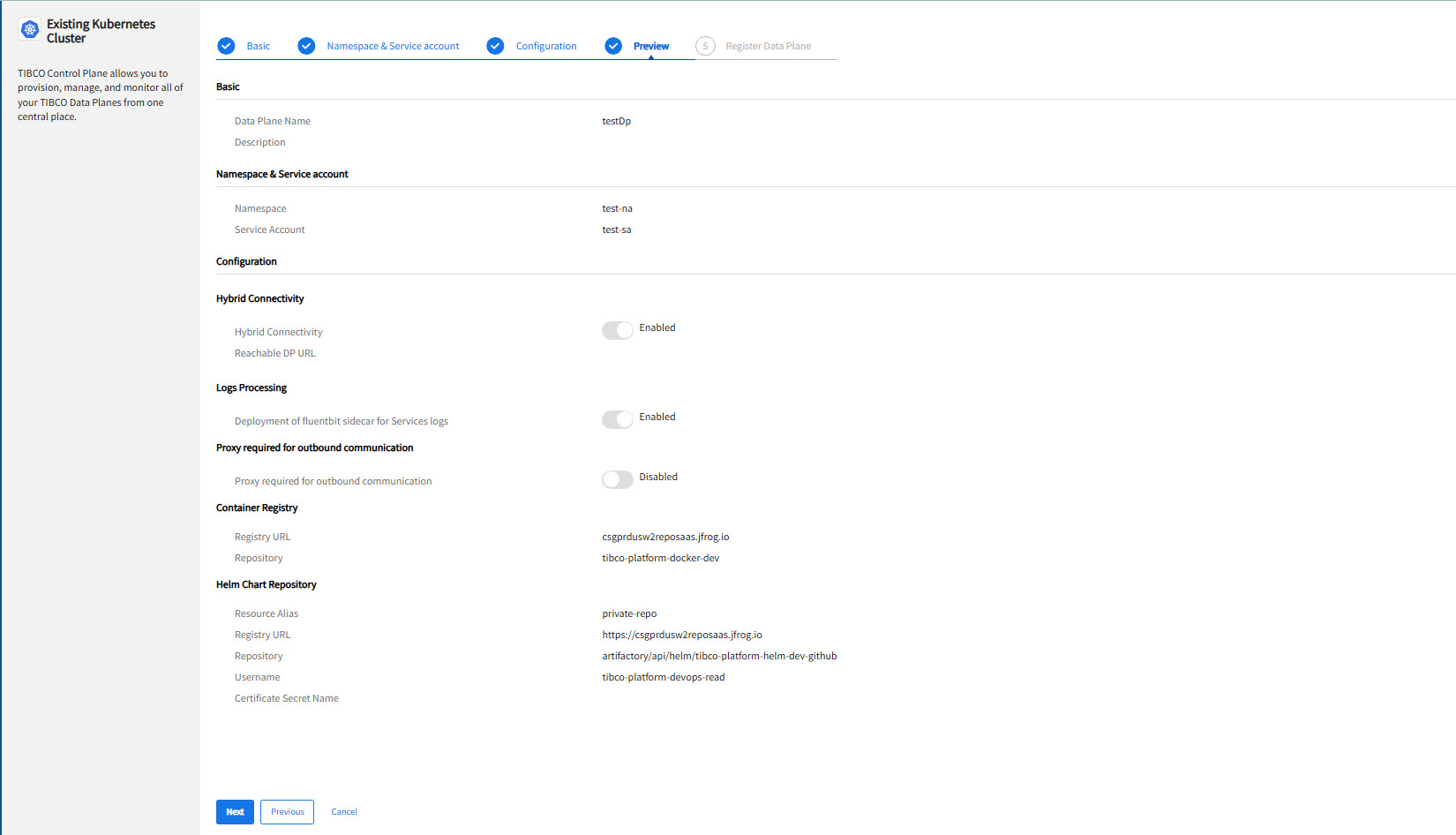Cancel the data plane registration
Image resolution: width=1456 pixels, height=835 pixels.
tap(344, 812)
